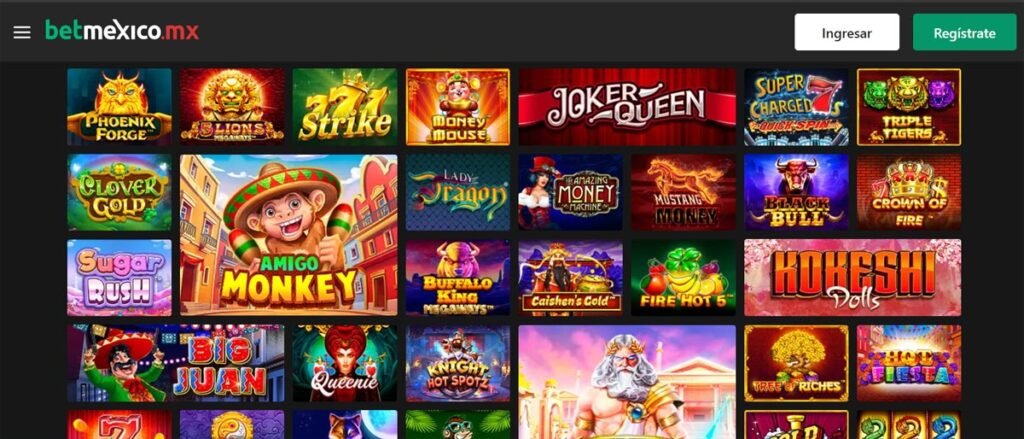Launch the Amigo Monkey featured game
This screenshot has height=439, width=1024.
coord(289,235)
